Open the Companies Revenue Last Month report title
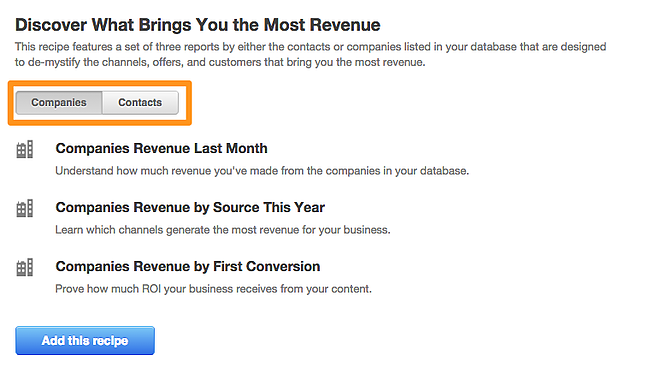This screenshot has height=379, width=649. (161, 149)
